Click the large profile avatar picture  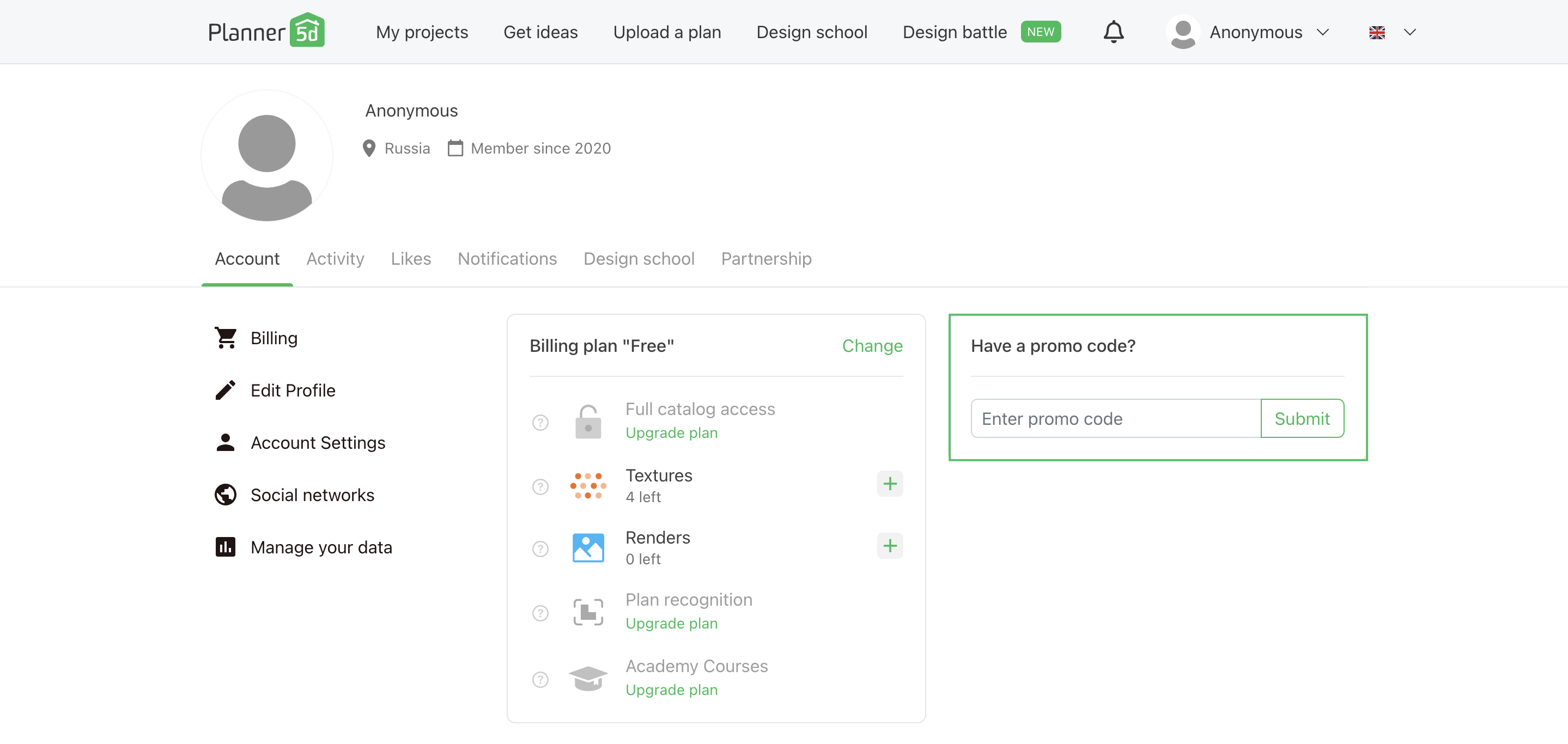(266, 156)
